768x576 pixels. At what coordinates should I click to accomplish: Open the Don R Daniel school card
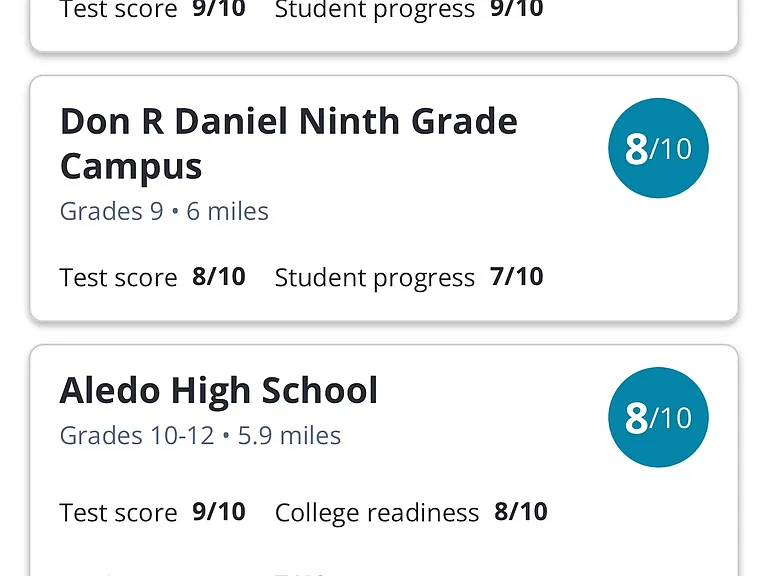pyautogui.click(x=384, y=198)
